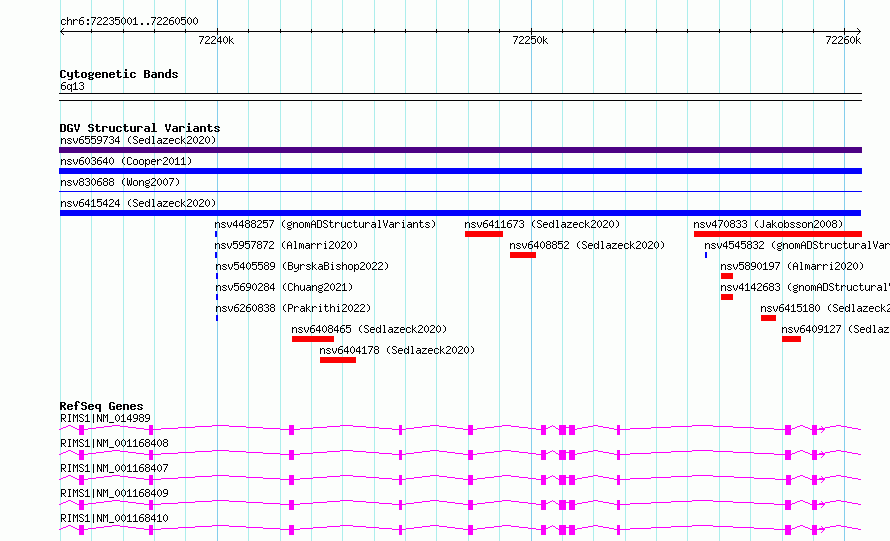Click the nsv5690284 (Chuang2021) label
Image resolution: width=890 pixels, height=541 pixels.
click(x=284, y=287)
